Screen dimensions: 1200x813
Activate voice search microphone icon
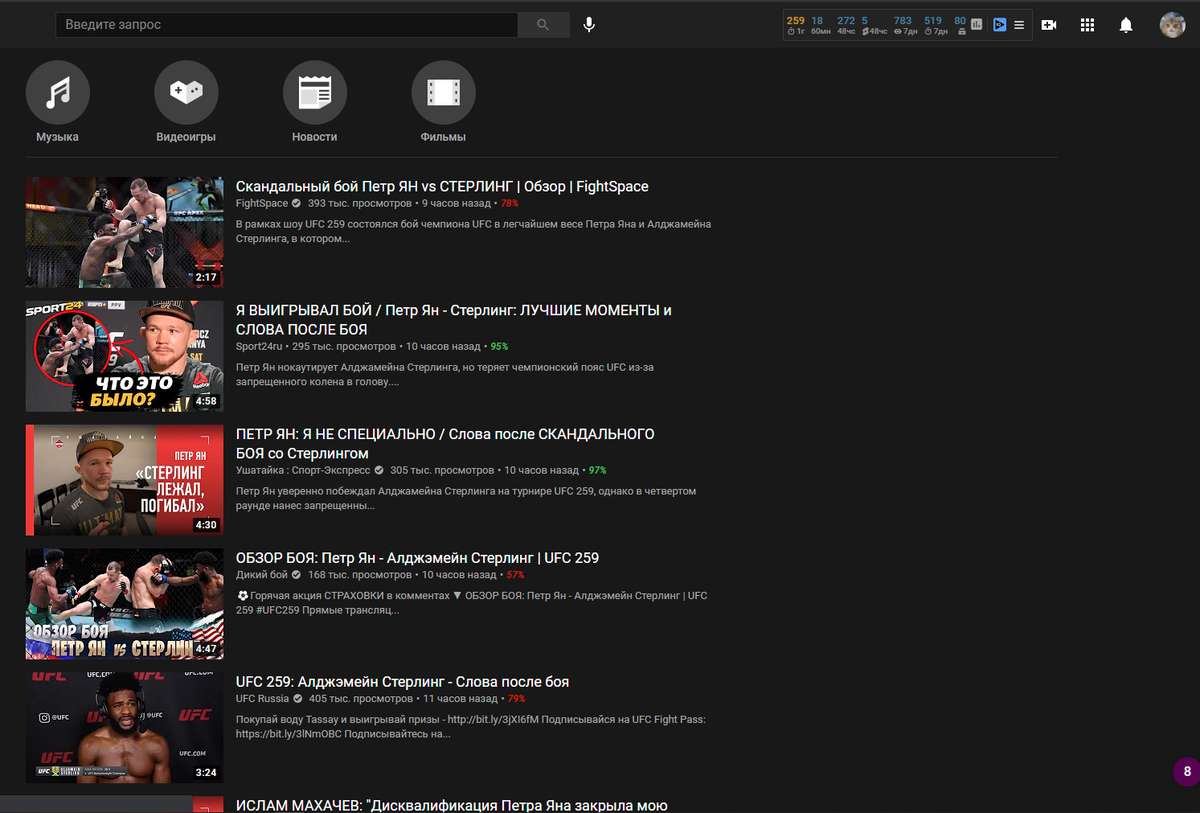589,24
